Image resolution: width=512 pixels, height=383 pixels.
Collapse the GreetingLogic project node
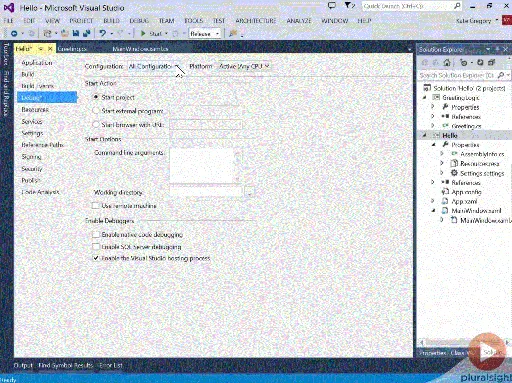(424, 98)
